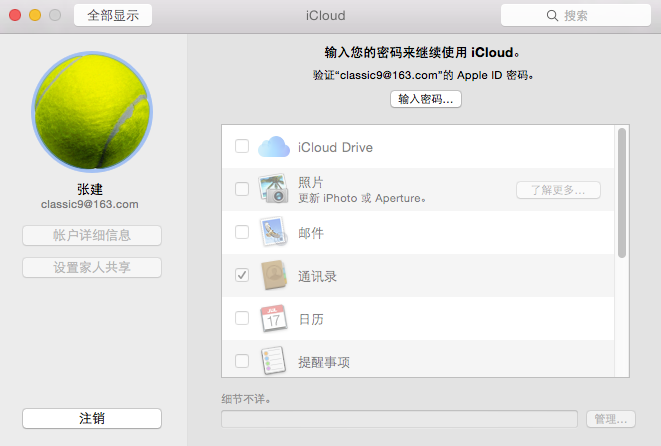Enable the 照片 checkbox
Viewport: 661px width, 446px height.
242,189
